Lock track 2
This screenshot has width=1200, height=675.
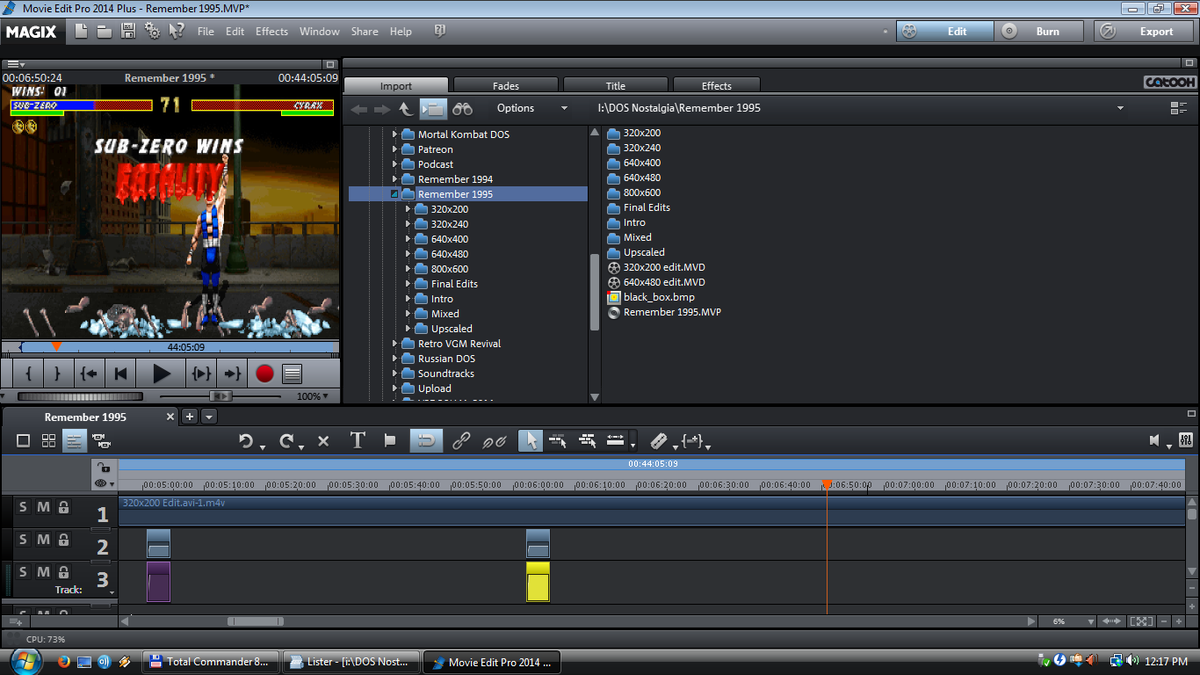63,539
